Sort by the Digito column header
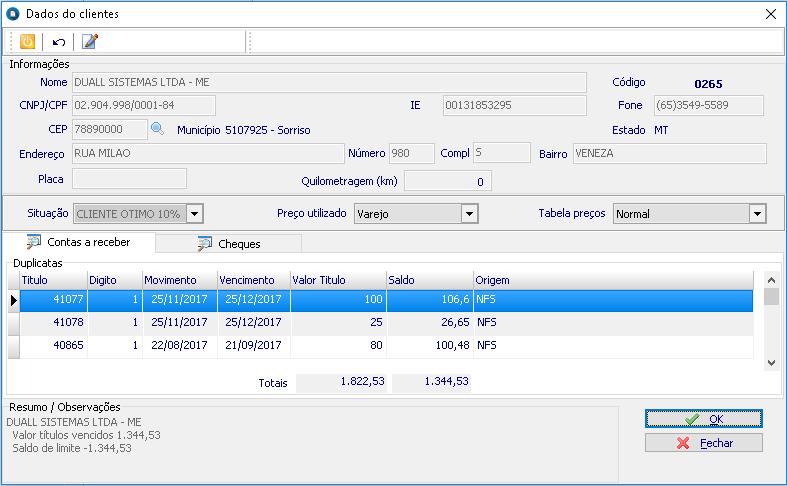 point(115,280)
